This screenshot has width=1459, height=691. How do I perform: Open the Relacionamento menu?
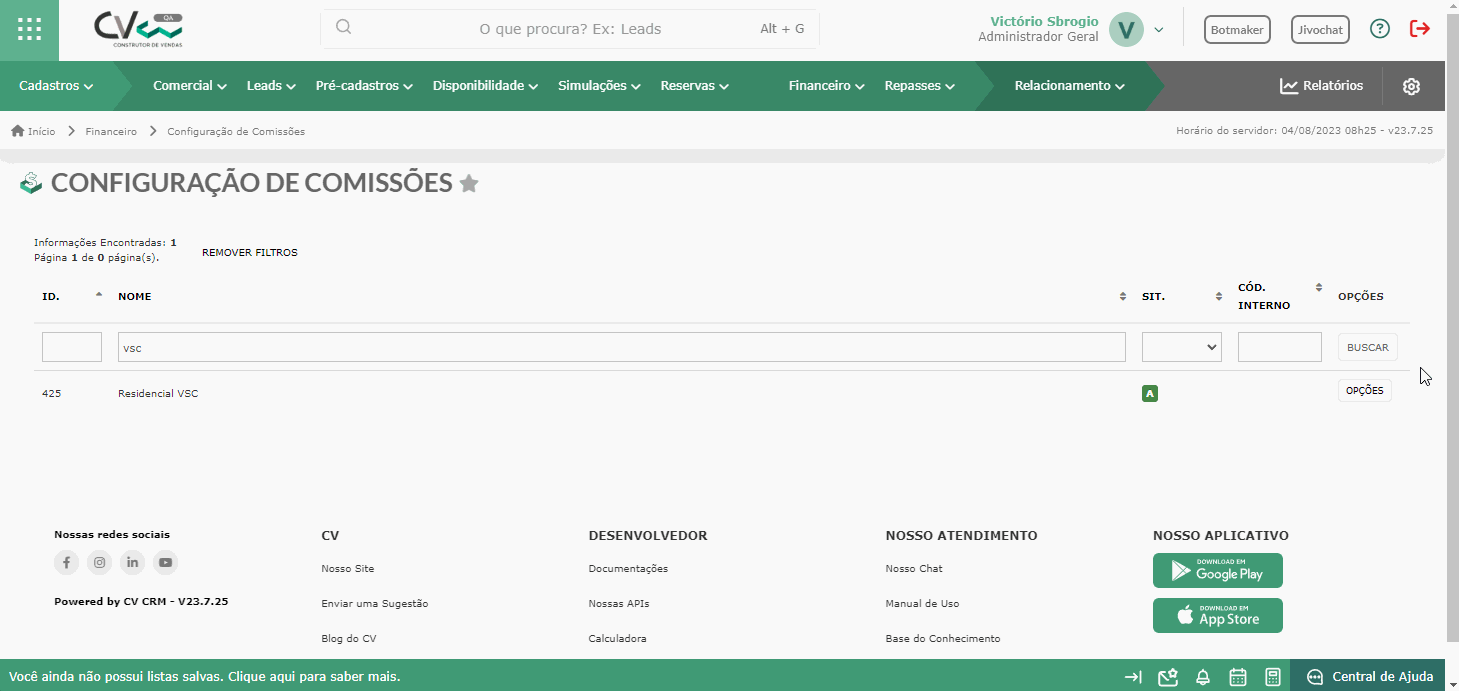pos(1070,86)
